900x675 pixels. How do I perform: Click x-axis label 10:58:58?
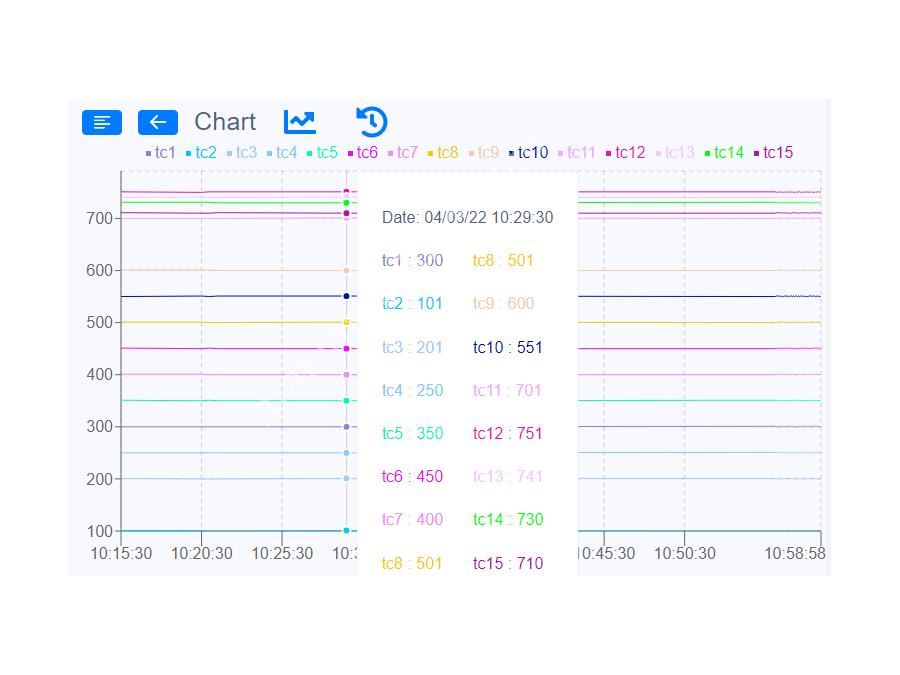click(795, 553)
